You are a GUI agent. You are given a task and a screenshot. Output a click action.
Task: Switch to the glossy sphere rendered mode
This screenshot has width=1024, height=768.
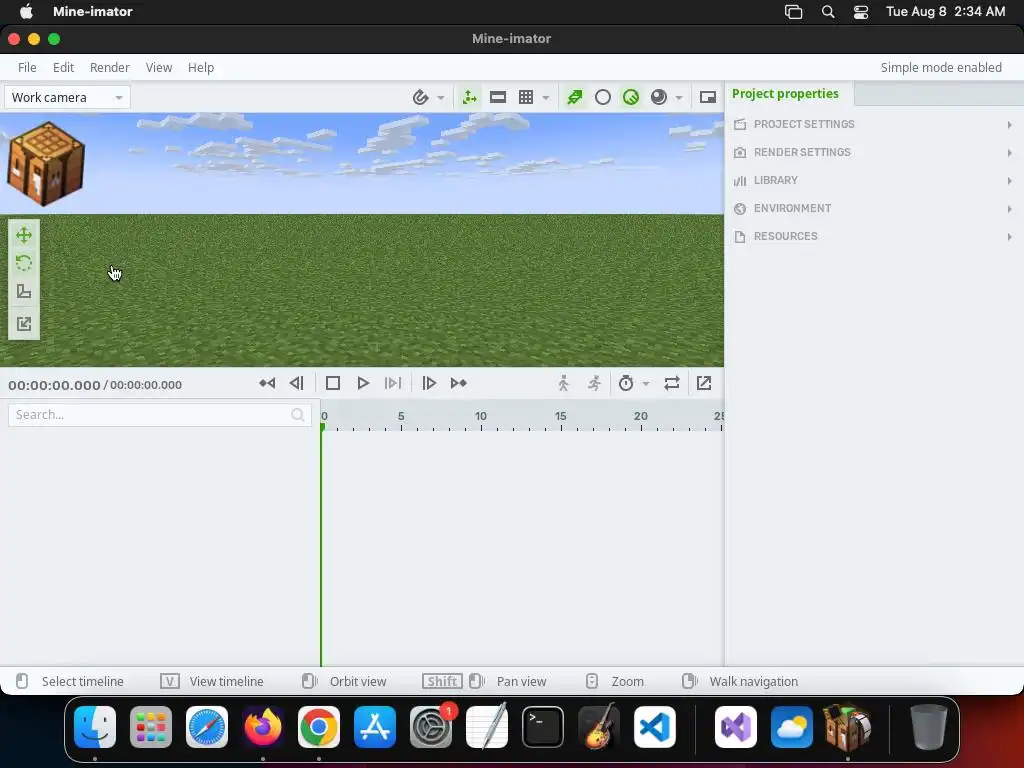tap(659, 97)
